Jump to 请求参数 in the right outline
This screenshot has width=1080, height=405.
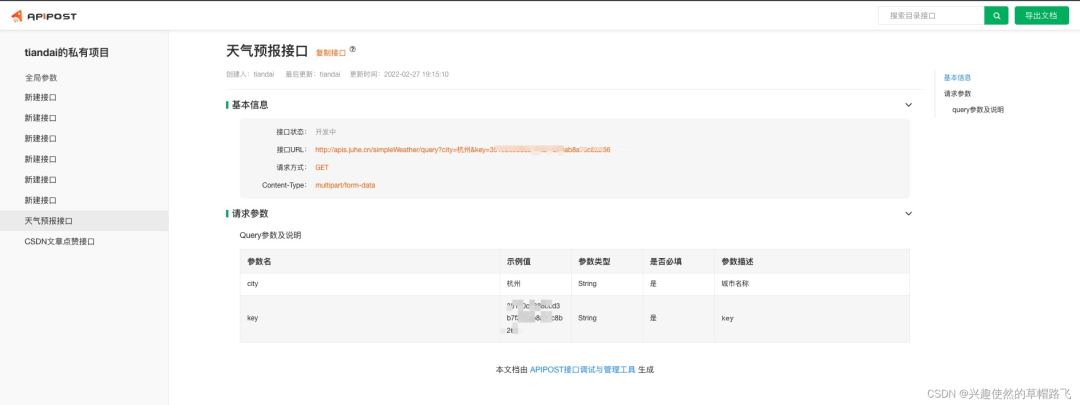pos(957,93)
